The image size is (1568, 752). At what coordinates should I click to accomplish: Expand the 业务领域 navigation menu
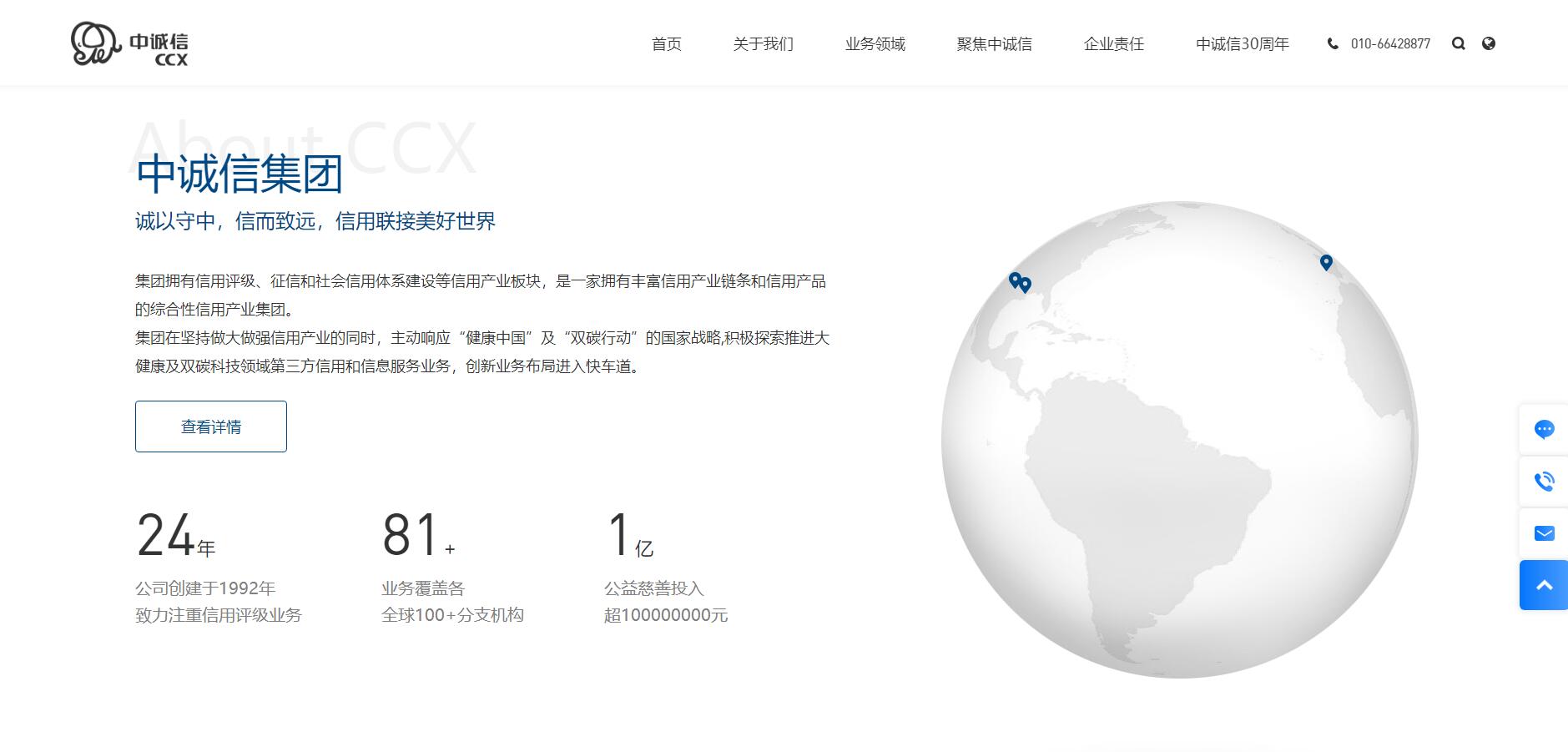(875, 44)
